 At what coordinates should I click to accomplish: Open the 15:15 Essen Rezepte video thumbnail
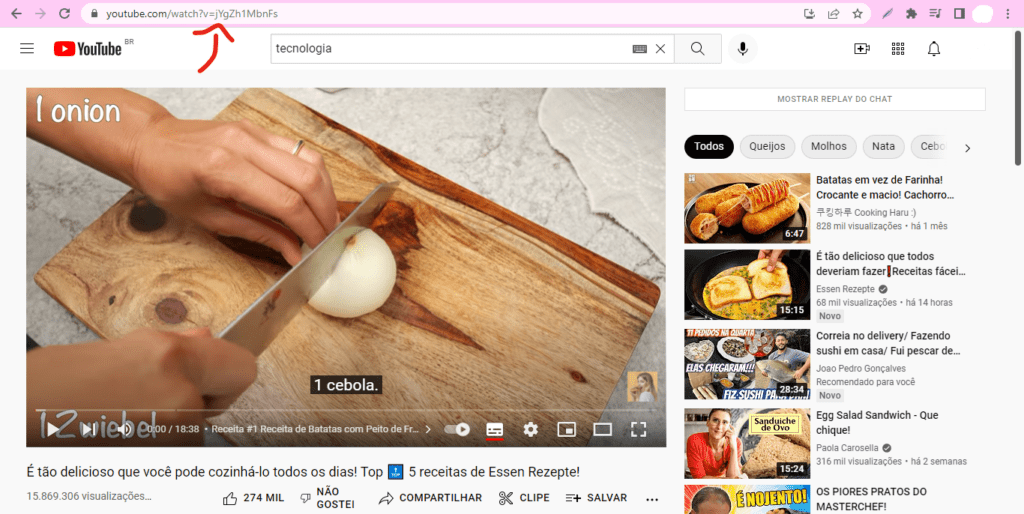click(747, 284)
